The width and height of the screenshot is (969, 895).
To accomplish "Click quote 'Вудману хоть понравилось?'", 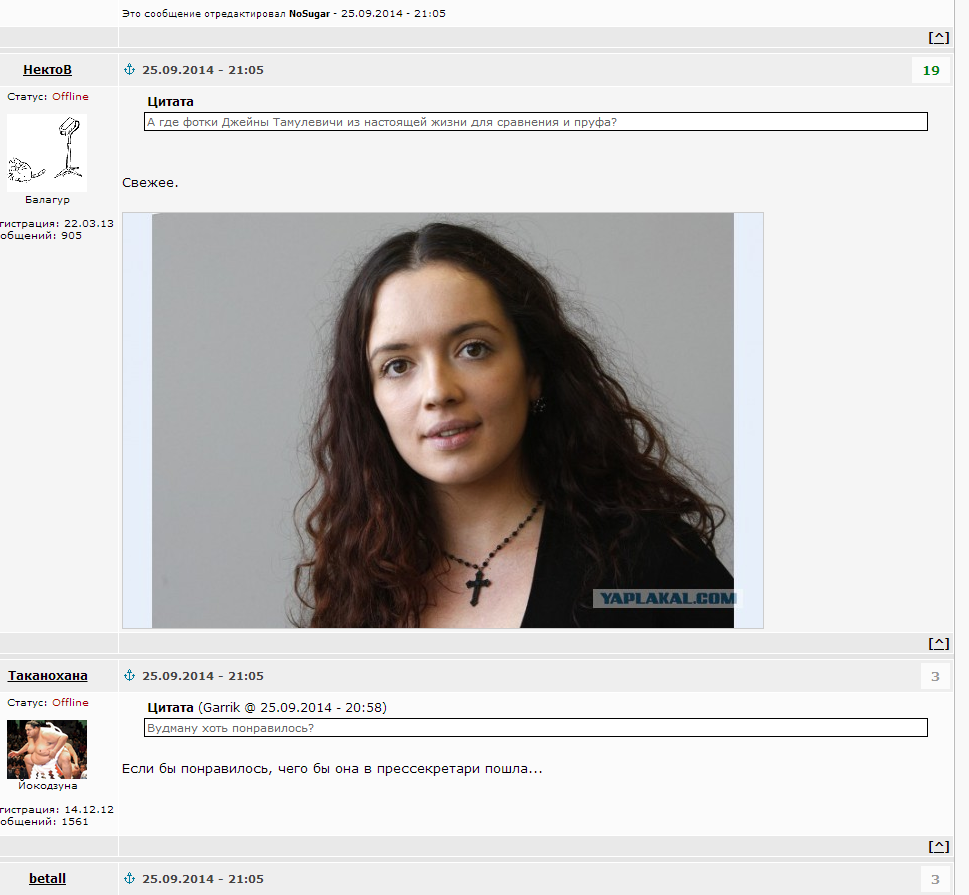I will 536,727.
